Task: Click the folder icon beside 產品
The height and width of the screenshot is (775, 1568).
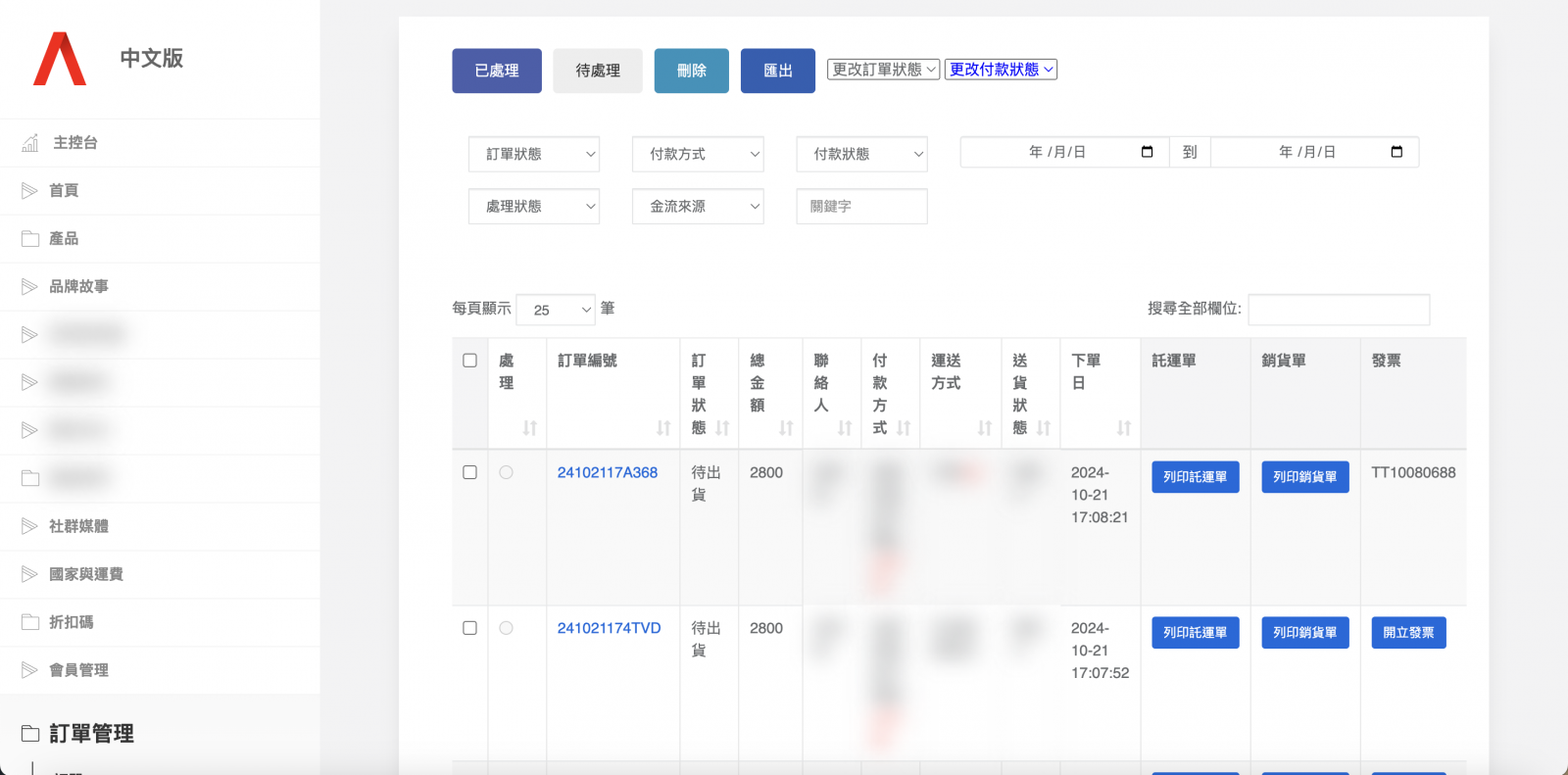Action: [30, 239]
